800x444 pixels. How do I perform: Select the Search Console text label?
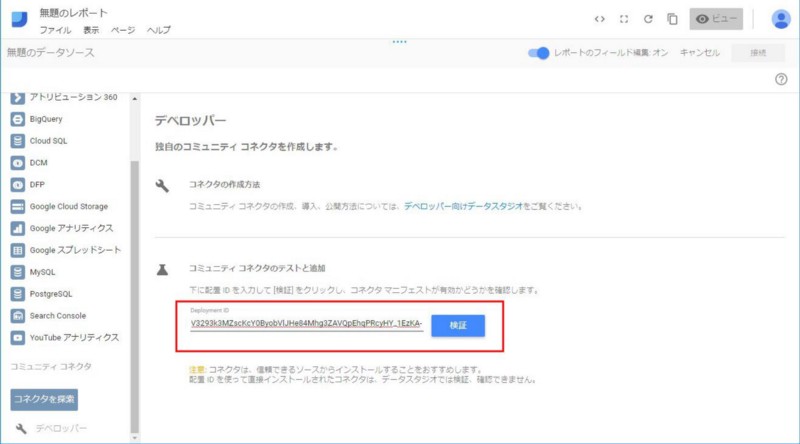[x=58, y=316]
